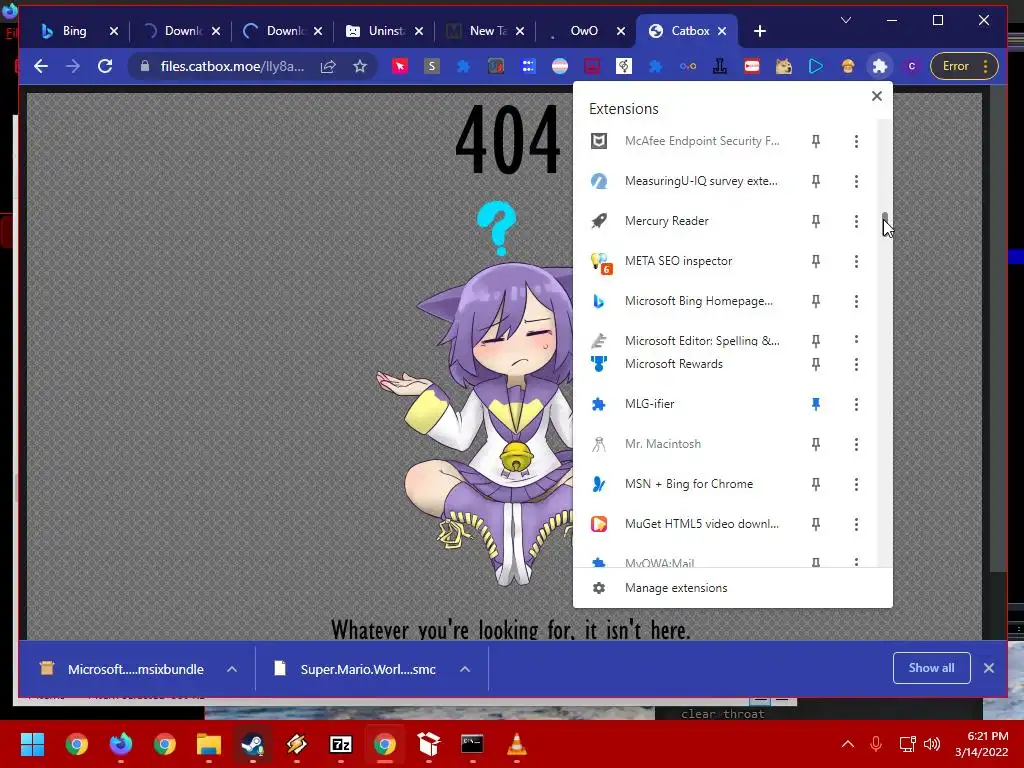Click the Microsoft Editor pen icon

(x=599, y=340)
